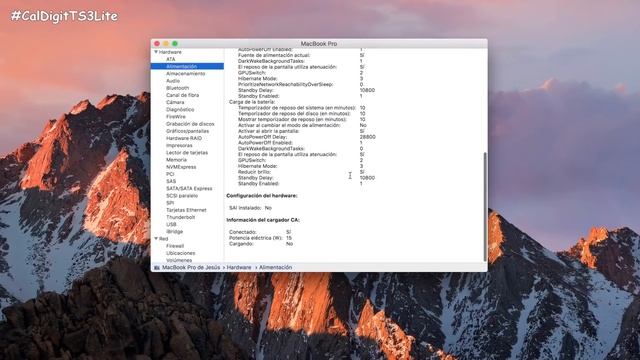The width and height of the screenshot is (640, 360).
Task: Click 'Activar al cambiar el modo de alimentación:' row
Action: tap(302, 125)
